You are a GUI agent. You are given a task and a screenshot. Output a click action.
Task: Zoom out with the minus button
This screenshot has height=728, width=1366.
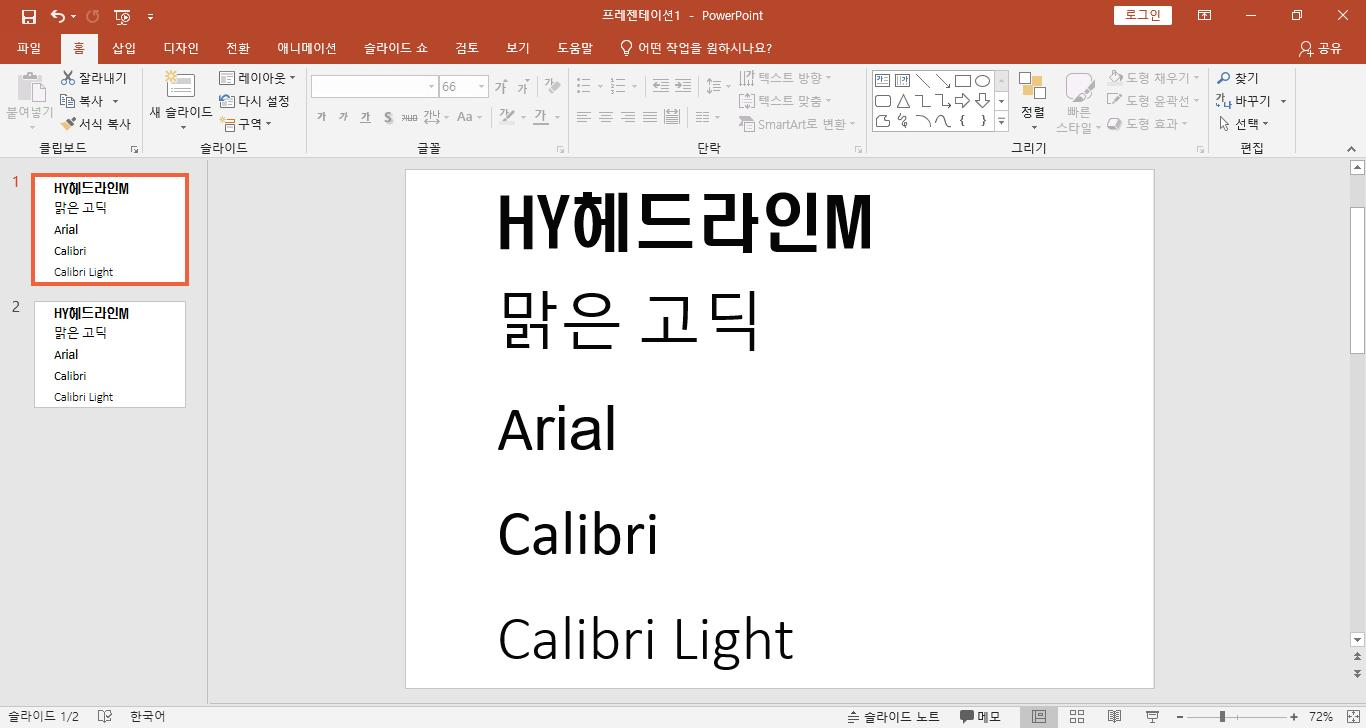pos(1180,716)
